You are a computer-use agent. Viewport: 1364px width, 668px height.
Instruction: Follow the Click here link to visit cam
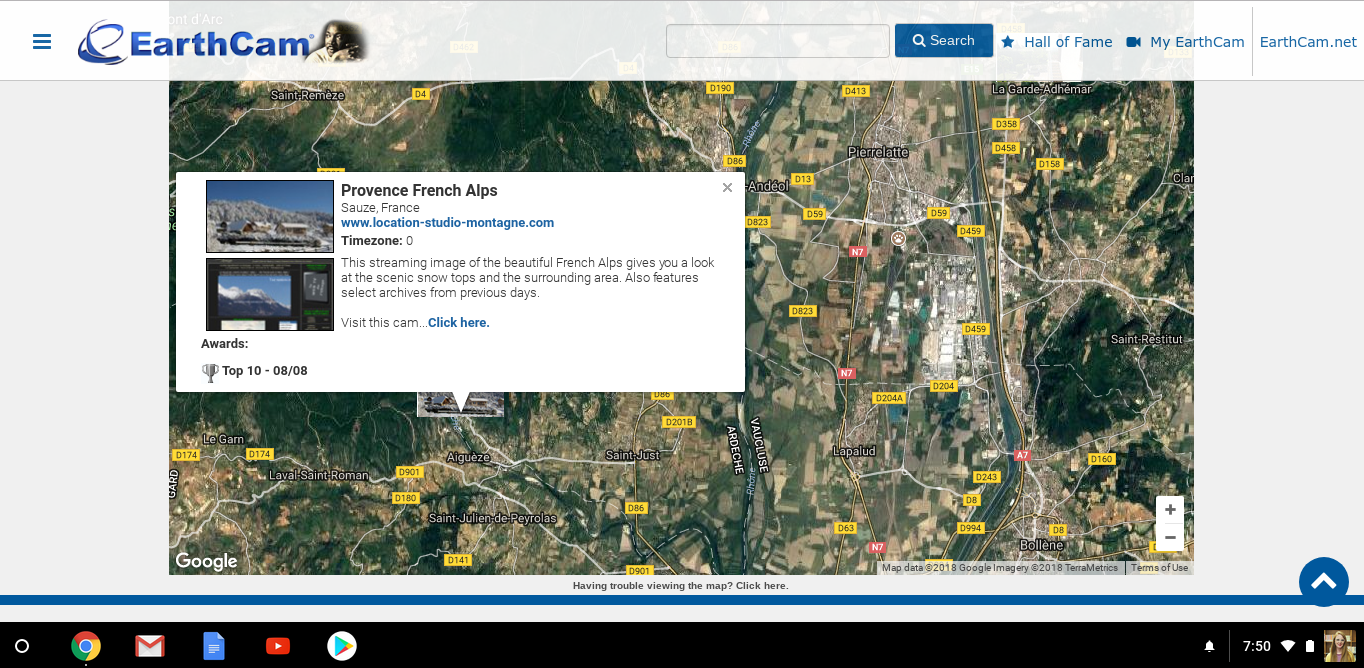coord(458,322)
